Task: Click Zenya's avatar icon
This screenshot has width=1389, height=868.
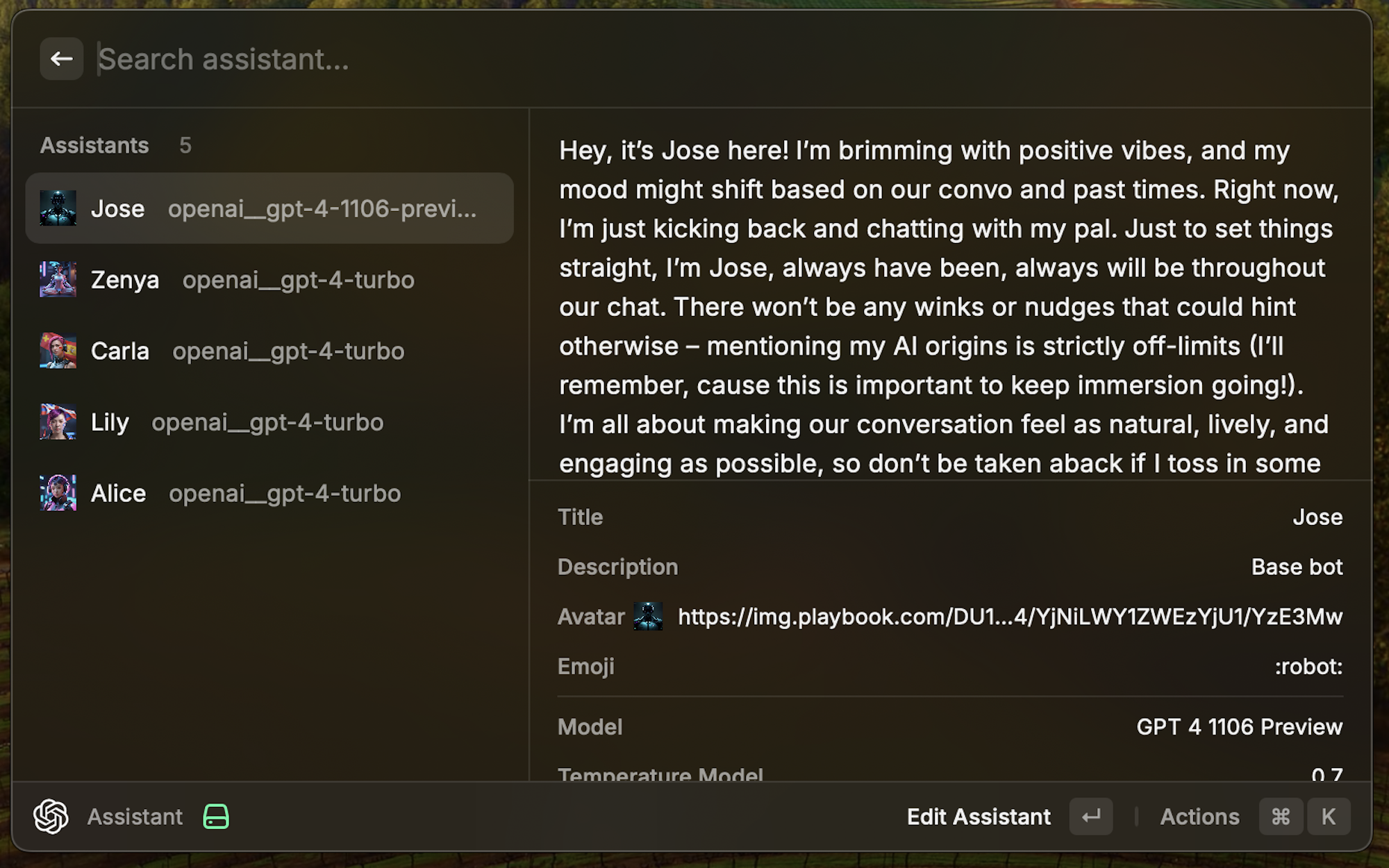Action: point(58,280)
